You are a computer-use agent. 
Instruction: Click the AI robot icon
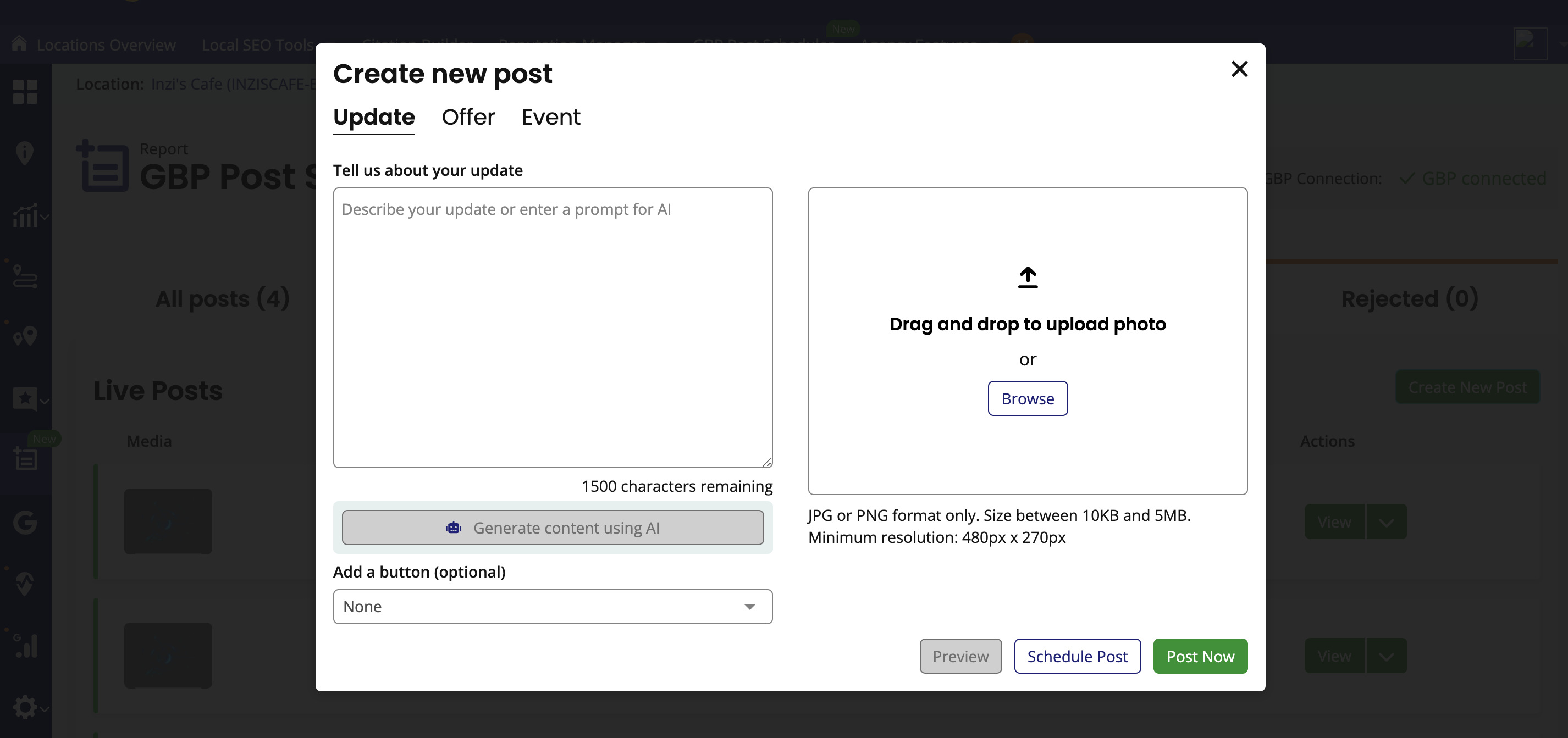tap(454, 528)
